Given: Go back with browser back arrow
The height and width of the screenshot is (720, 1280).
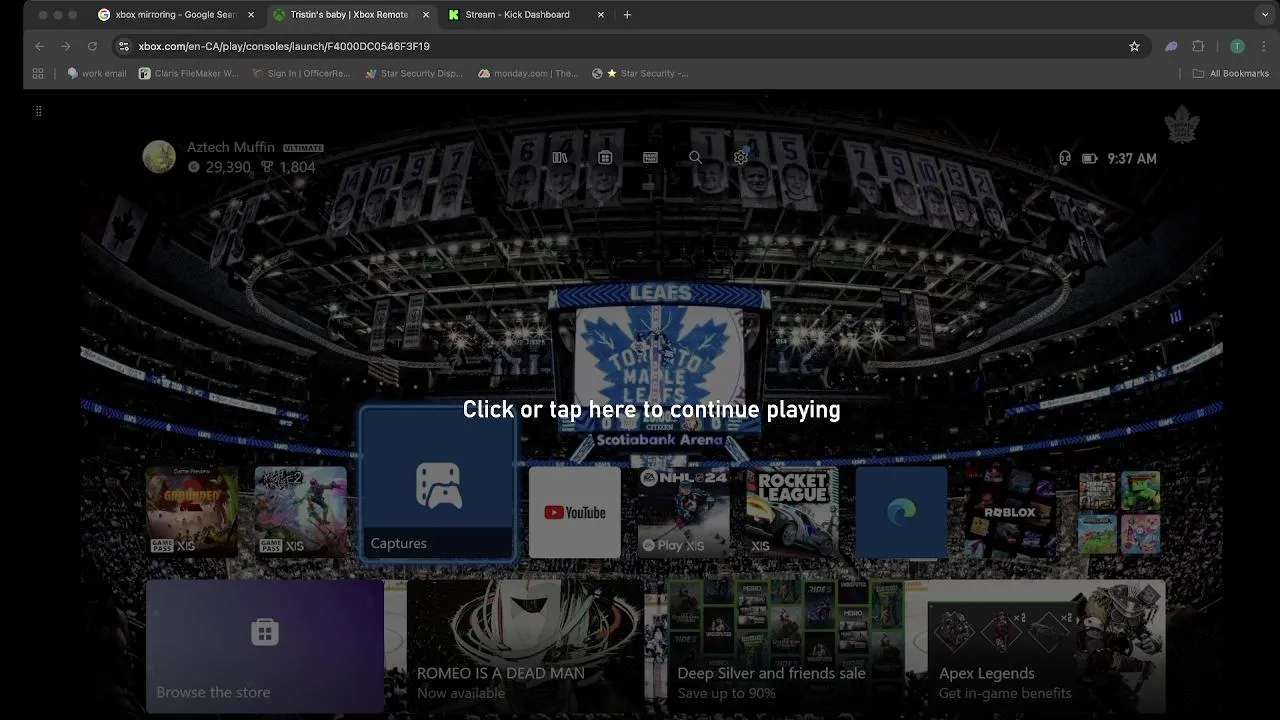Looking at the screenshot, I should click(x=40, y=46).
